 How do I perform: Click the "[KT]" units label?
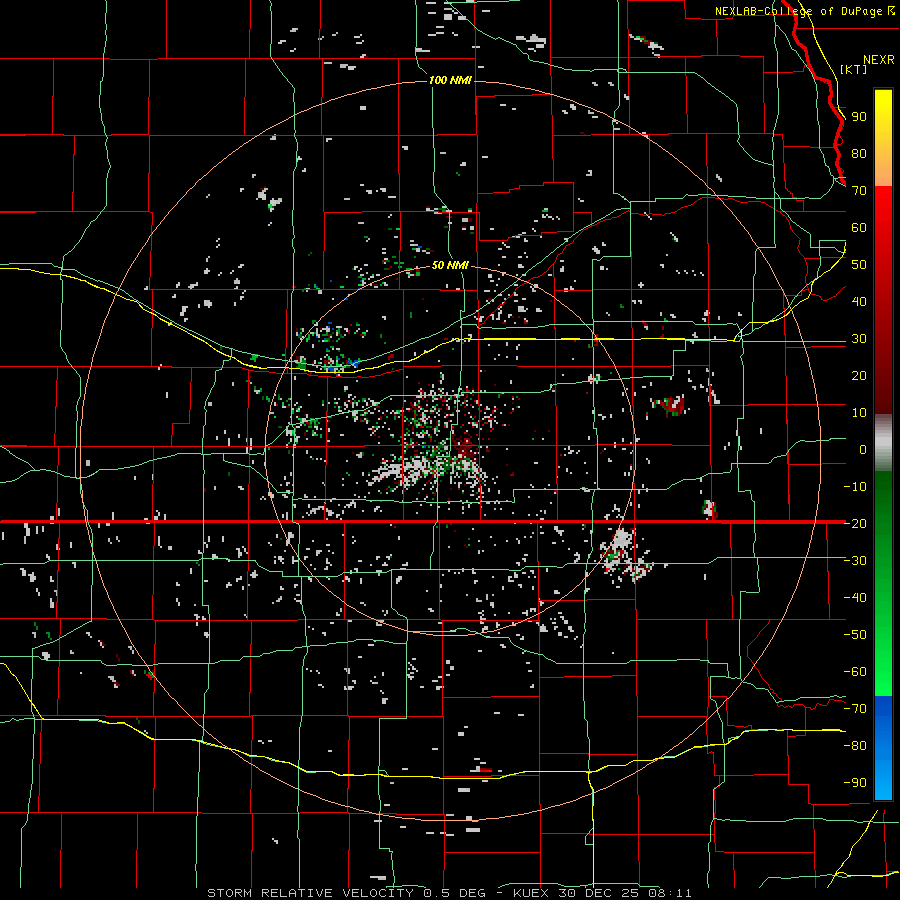point(853,69)
